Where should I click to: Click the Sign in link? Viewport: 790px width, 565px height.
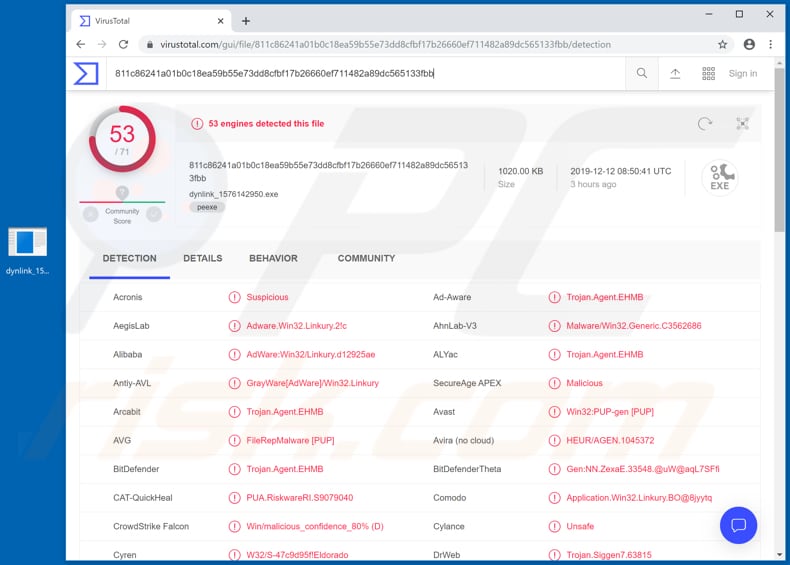point(742,73)
